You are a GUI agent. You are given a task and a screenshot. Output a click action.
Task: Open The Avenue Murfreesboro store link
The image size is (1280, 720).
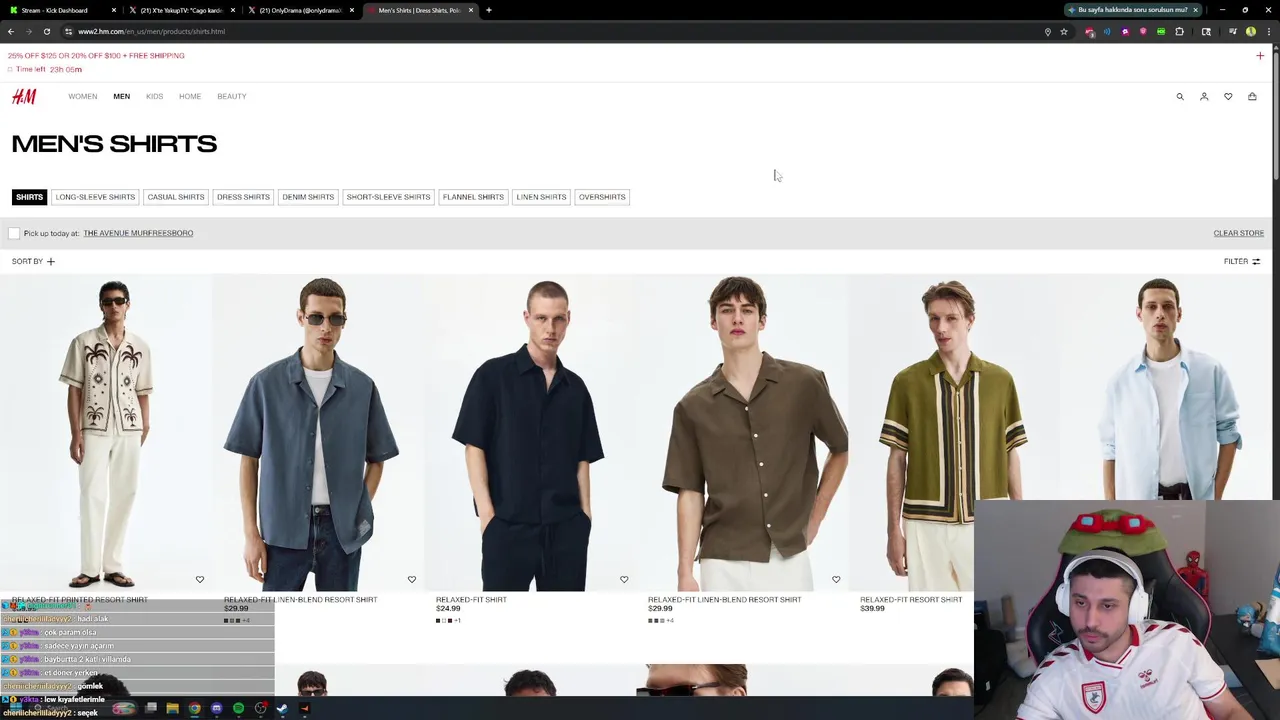pos(138,233)
